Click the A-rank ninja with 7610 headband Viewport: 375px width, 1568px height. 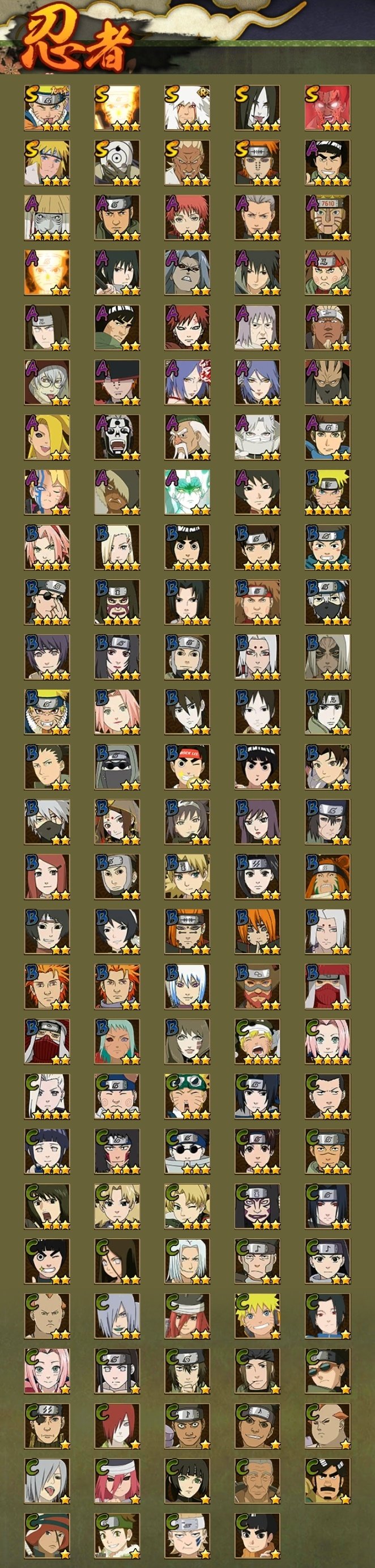(327, 218)
